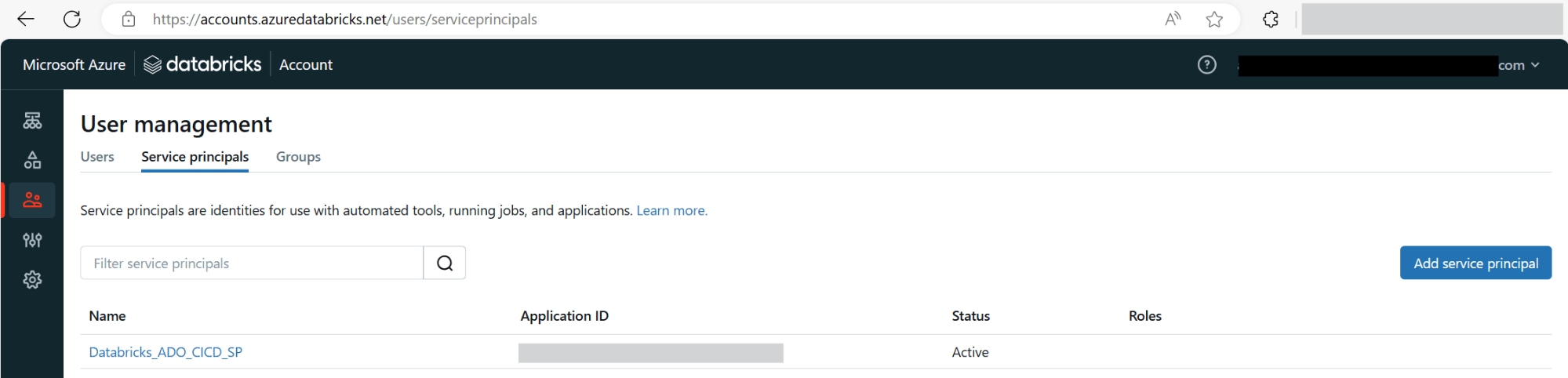This screenshot has width=1568, height=378.
Task: Click the browser refresh icon
Action: (72, 20)
